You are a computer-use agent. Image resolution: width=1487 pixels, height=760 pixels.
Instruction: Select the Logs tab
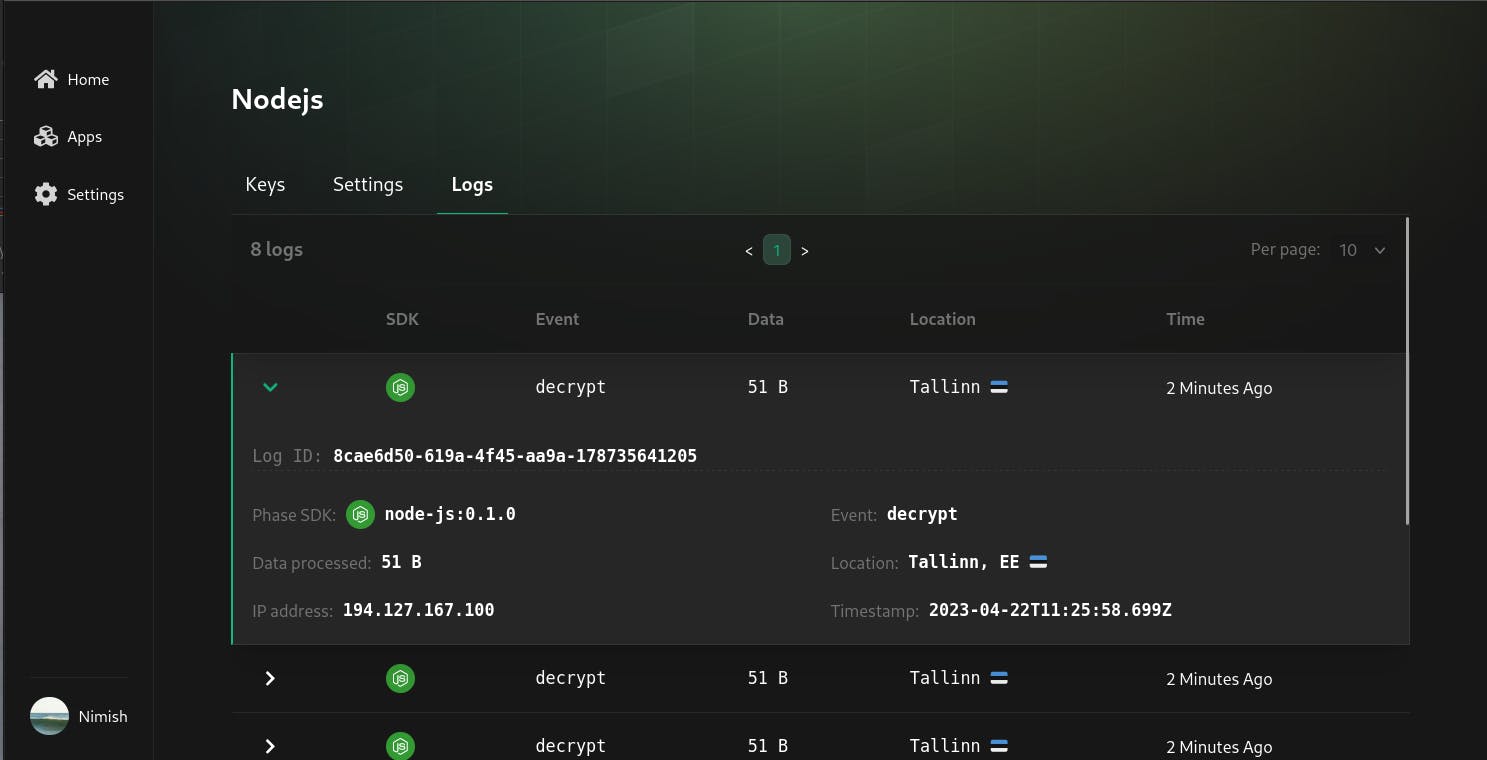click(x=472, y=185)
